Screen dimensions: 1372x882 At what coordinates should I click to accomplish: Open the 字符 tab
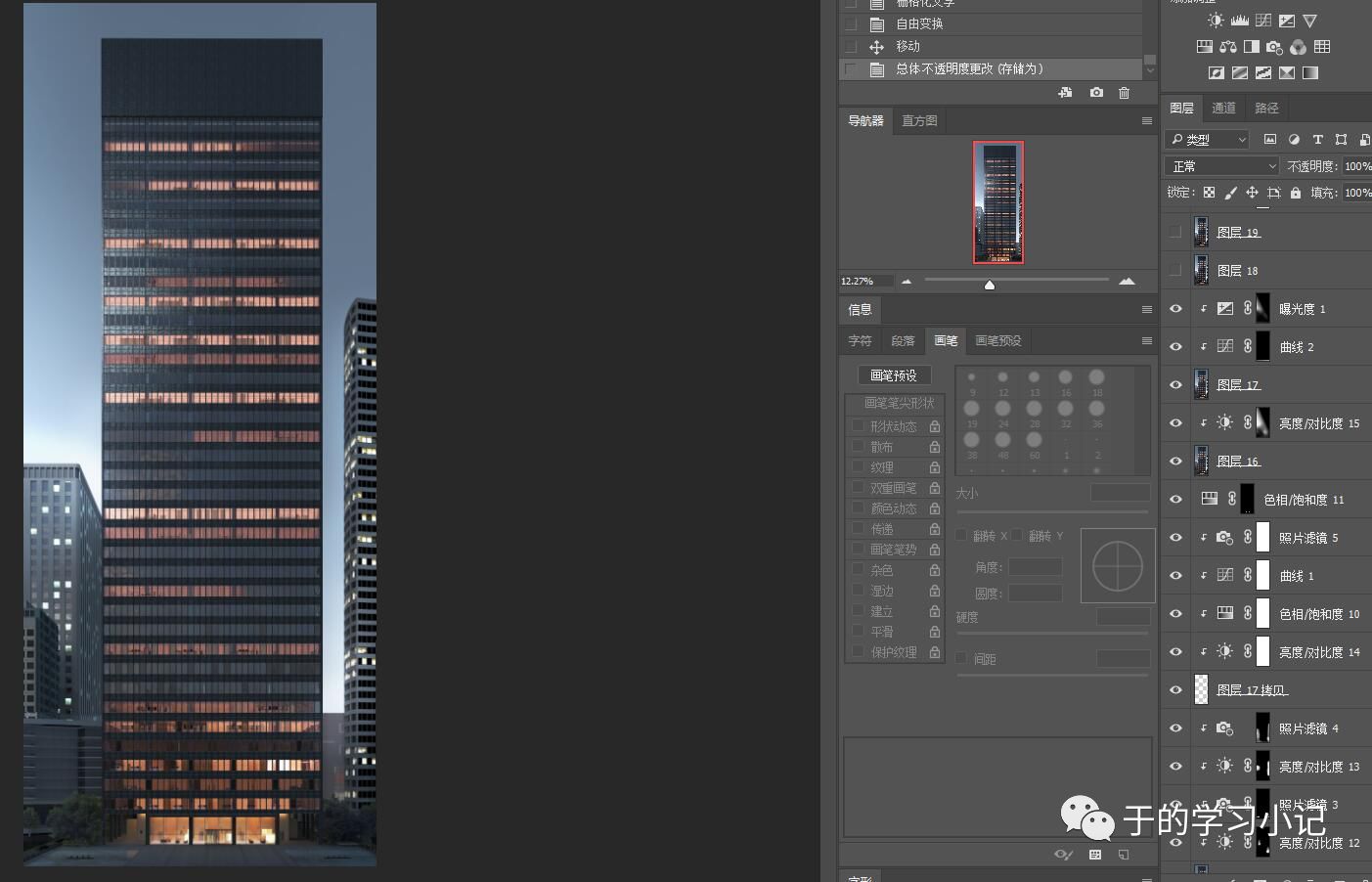coord(860,340)
